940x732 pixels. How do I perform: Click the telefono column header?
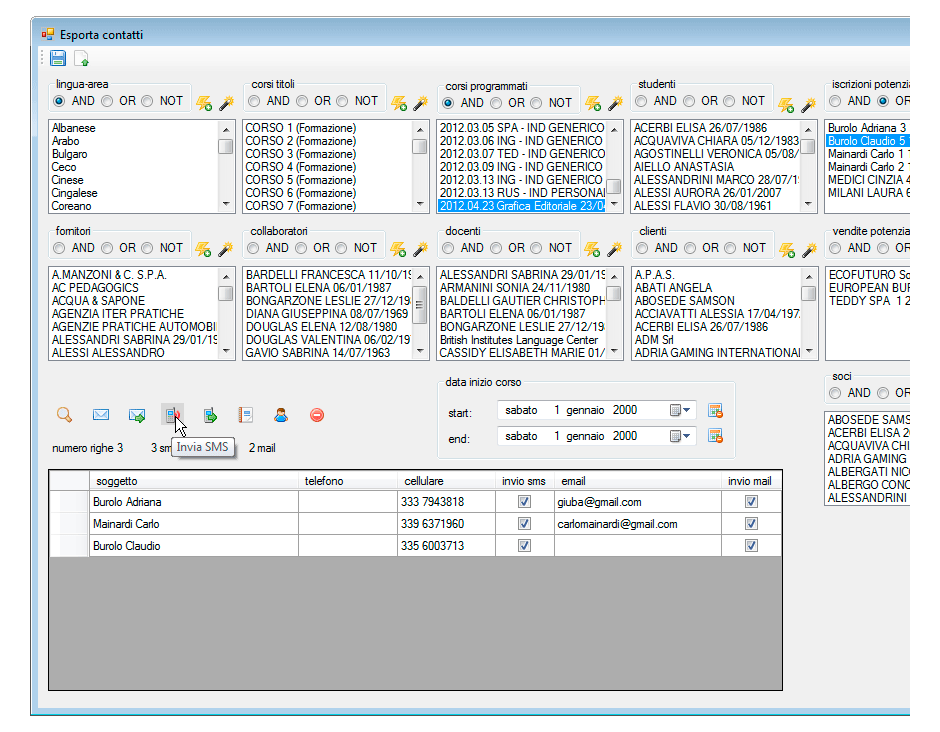[348, 481]
